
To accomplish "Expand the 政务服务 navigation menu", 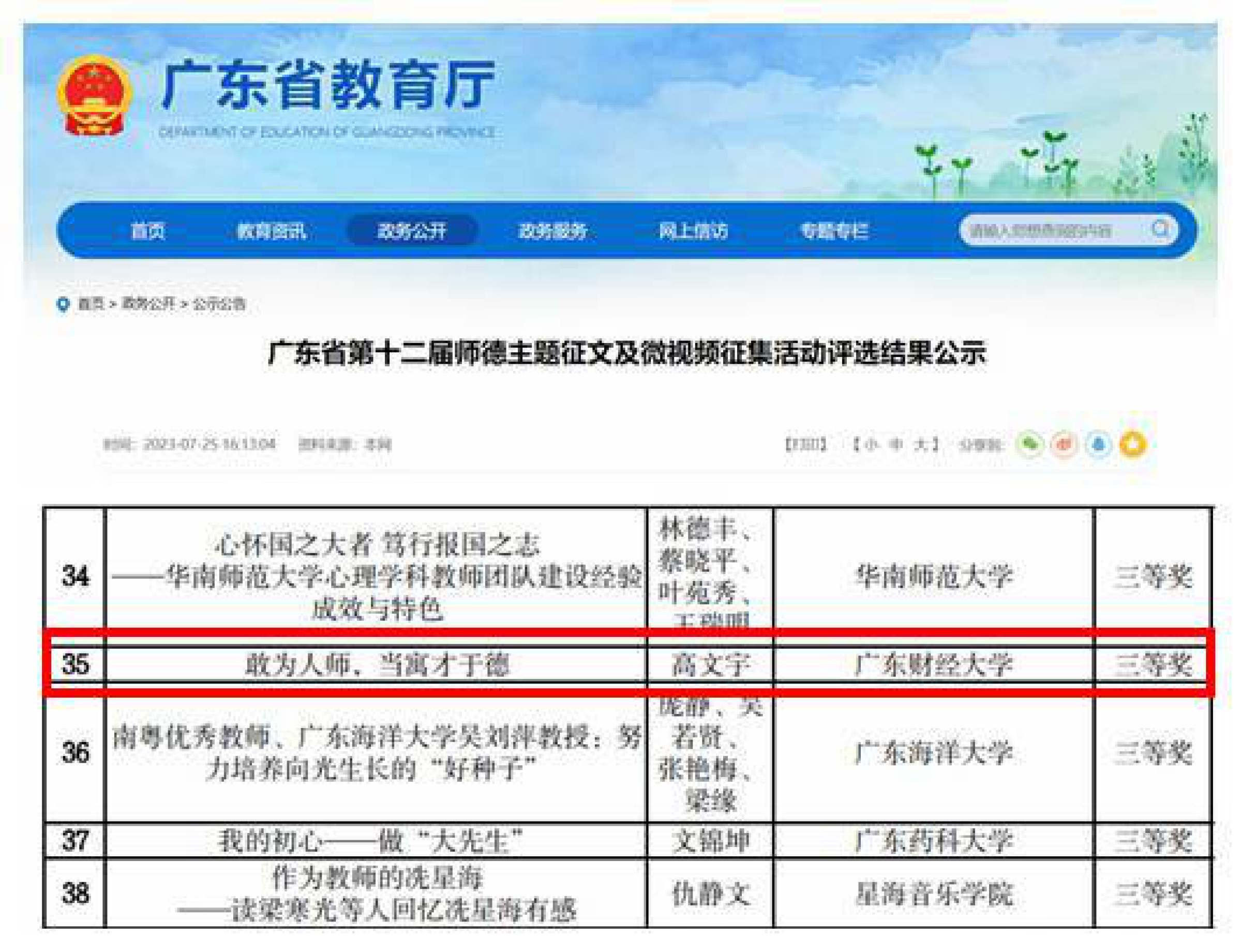I will click(x=552, y=231).
